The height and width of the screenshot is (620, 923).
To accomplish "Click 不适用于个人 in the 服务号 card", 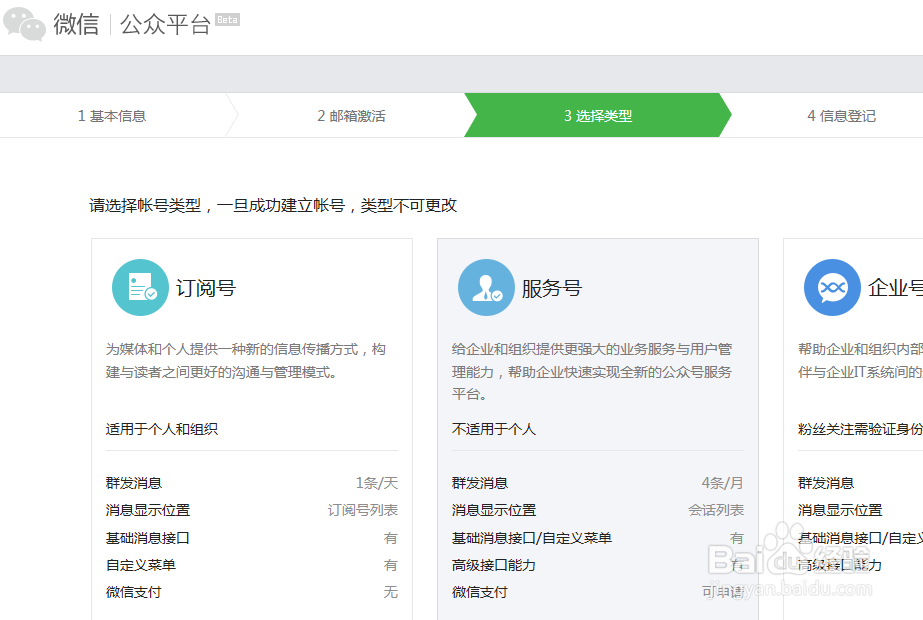I will tap(494, 429).
